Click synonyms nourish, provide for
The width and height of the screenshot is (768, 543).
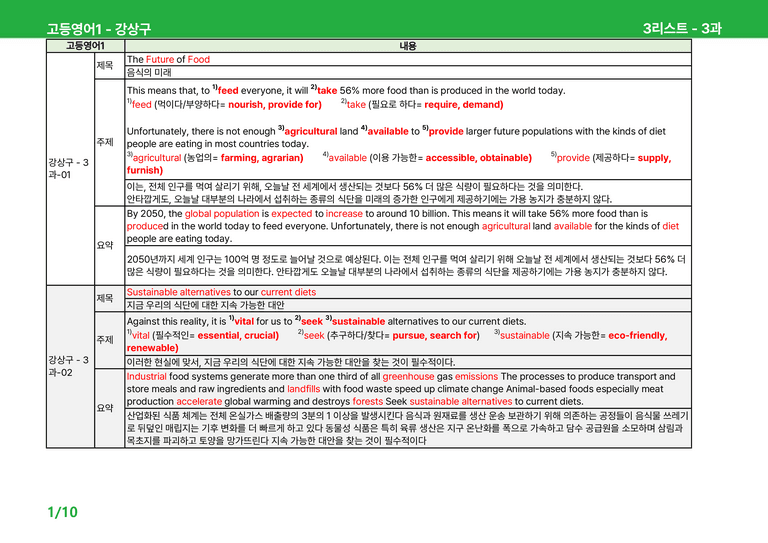coord(275,104)
